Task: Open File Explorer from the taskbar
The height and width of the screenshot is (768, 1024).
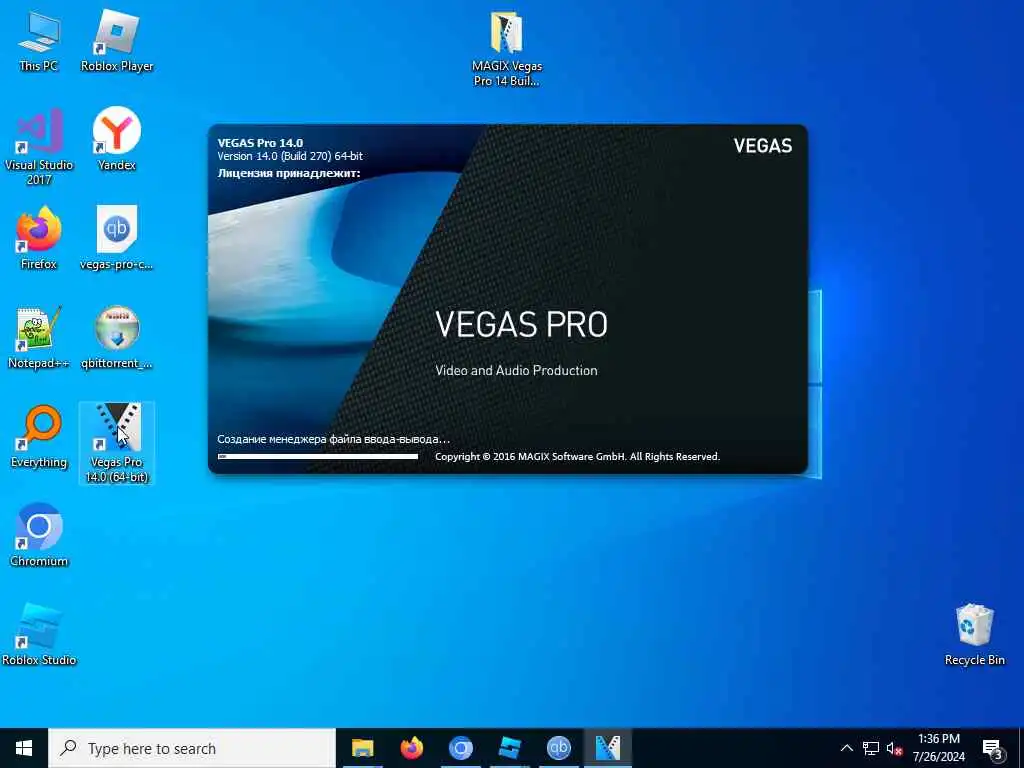Action: 362,748
